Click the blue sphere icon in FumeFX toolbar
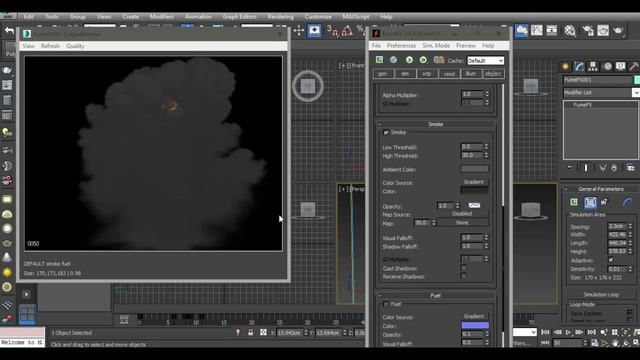Viewport: 640px width, 360px height. click(393, 60)
